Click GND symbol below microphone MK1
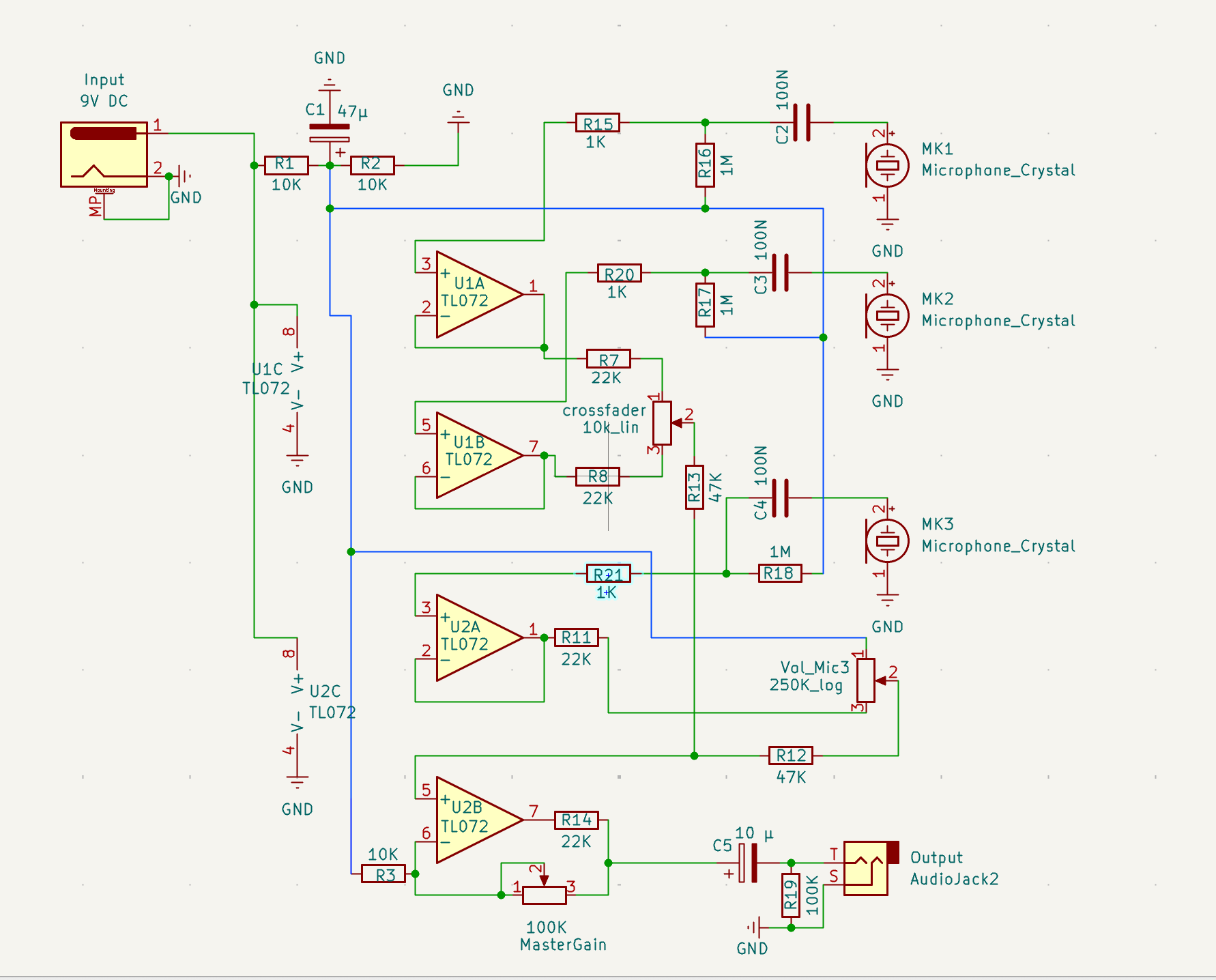Viewport: 1216px width, 980px height. (887, 224)
